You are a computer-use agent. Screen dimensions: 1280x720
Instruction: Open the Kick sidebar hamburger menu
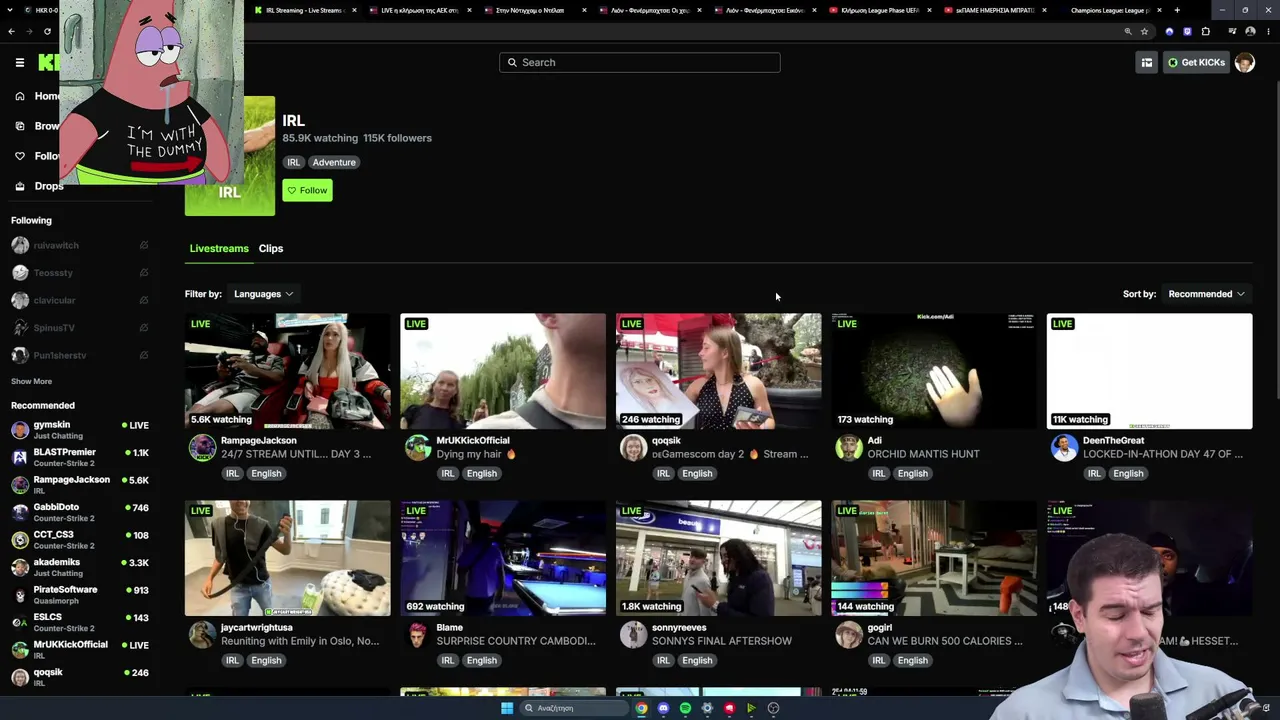(20, 62)
